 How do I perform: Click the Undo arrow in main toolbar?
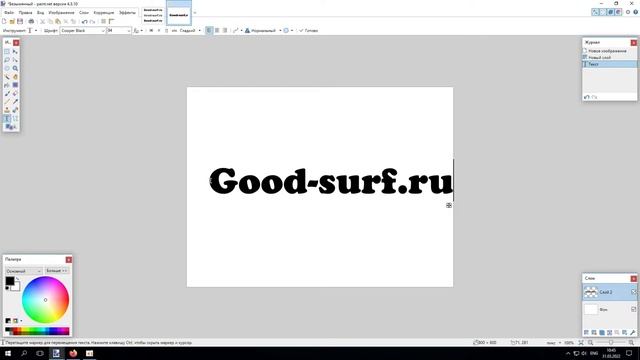(x=84, y=21)
